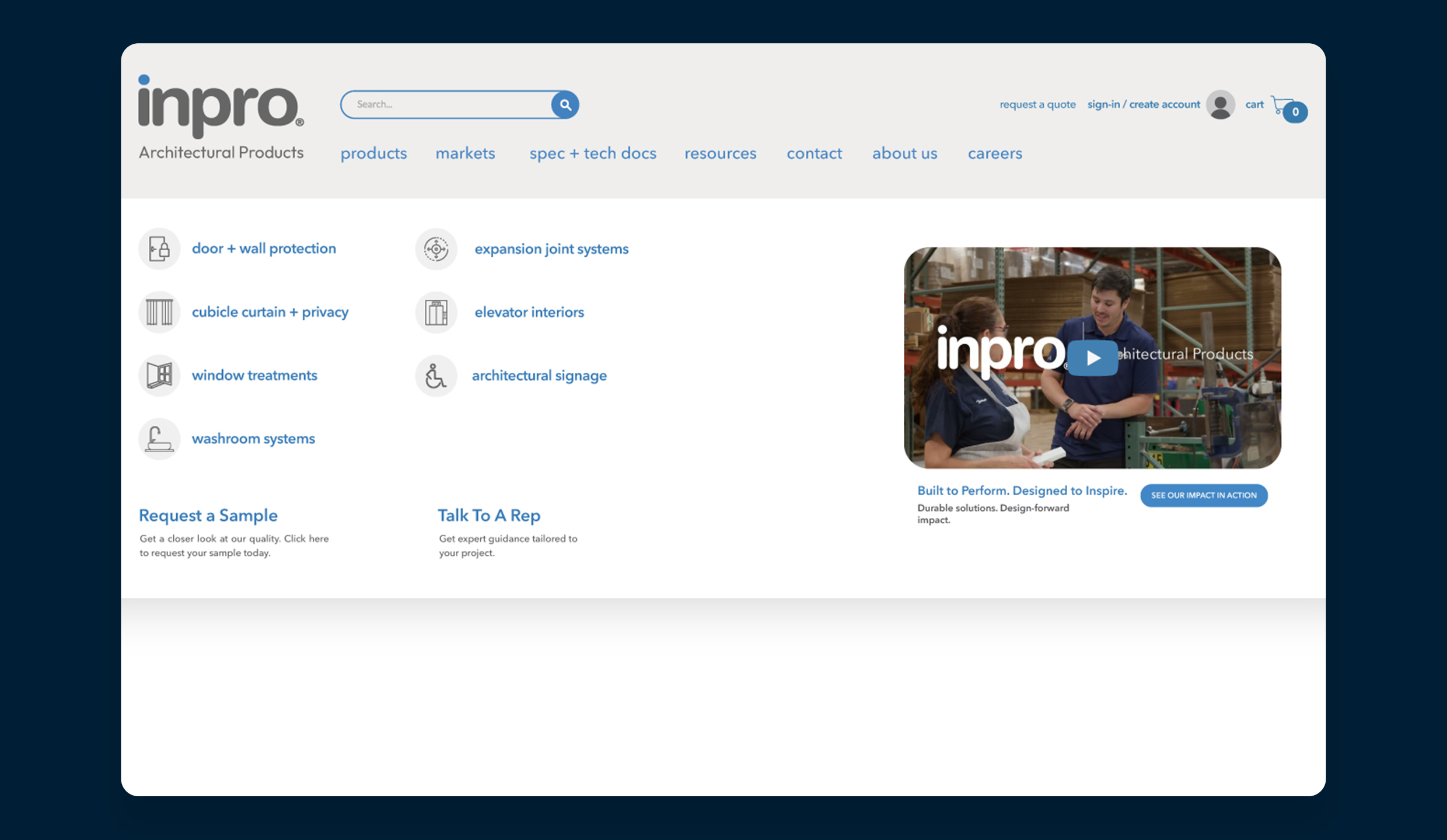Open the shopping cart icon
This screenshot has width=1447, height=840.
[1284, 107]
